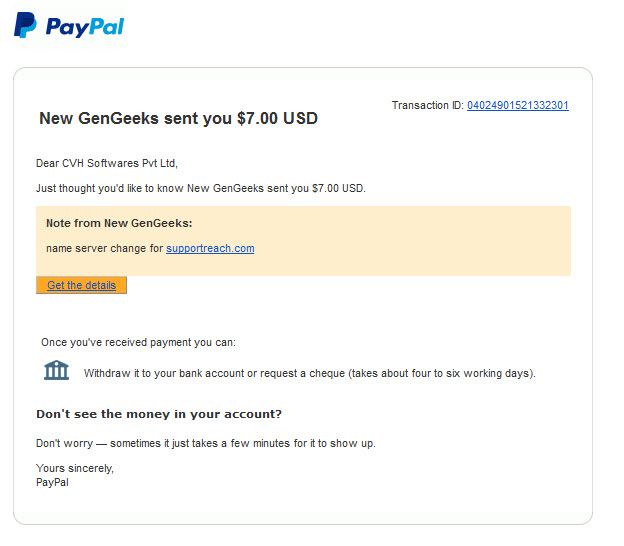The image size is (624, 546).
Task: Click the 'New GenGeeks sent you $7.00 USD' heading
Action: click(178, 118)
